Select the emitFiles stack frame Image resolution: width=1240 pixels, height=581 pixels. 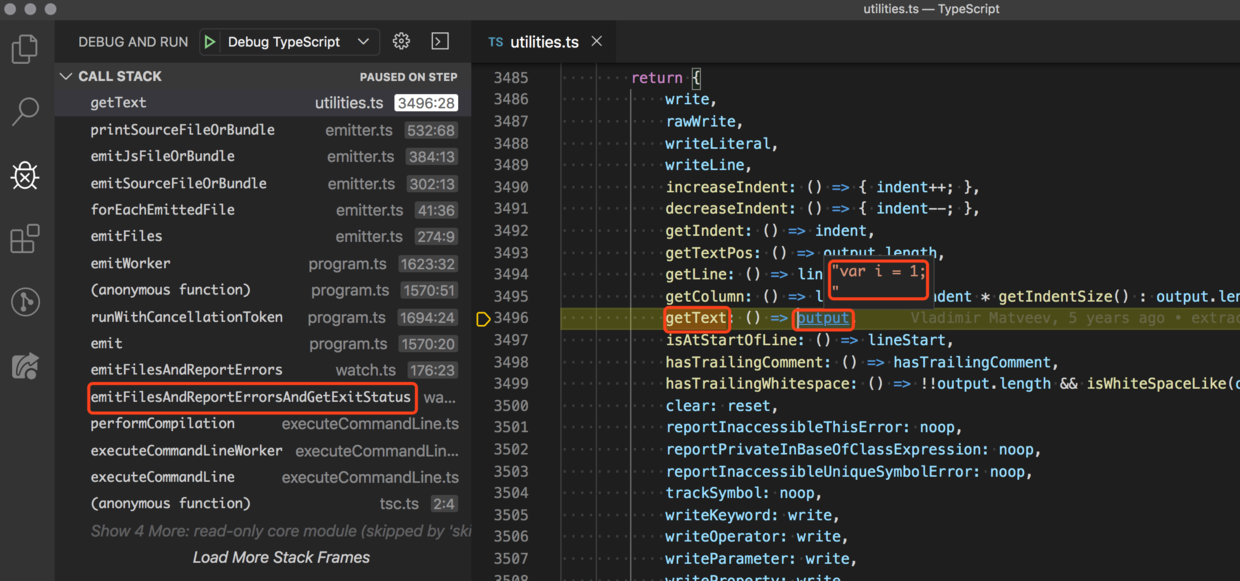pos(263,236)
